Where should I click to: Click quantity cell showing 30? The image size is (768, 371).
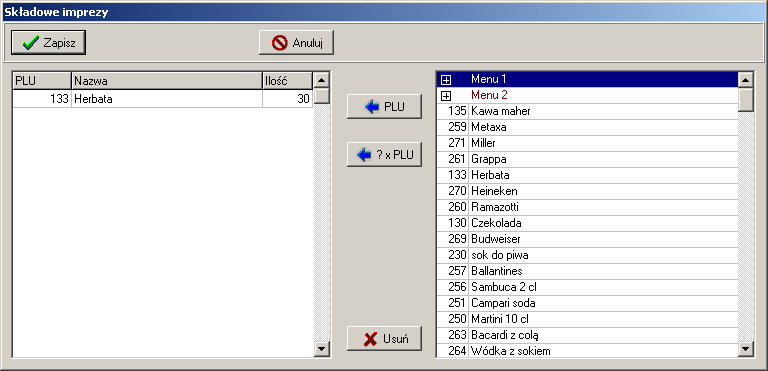(x=288, y=99)
